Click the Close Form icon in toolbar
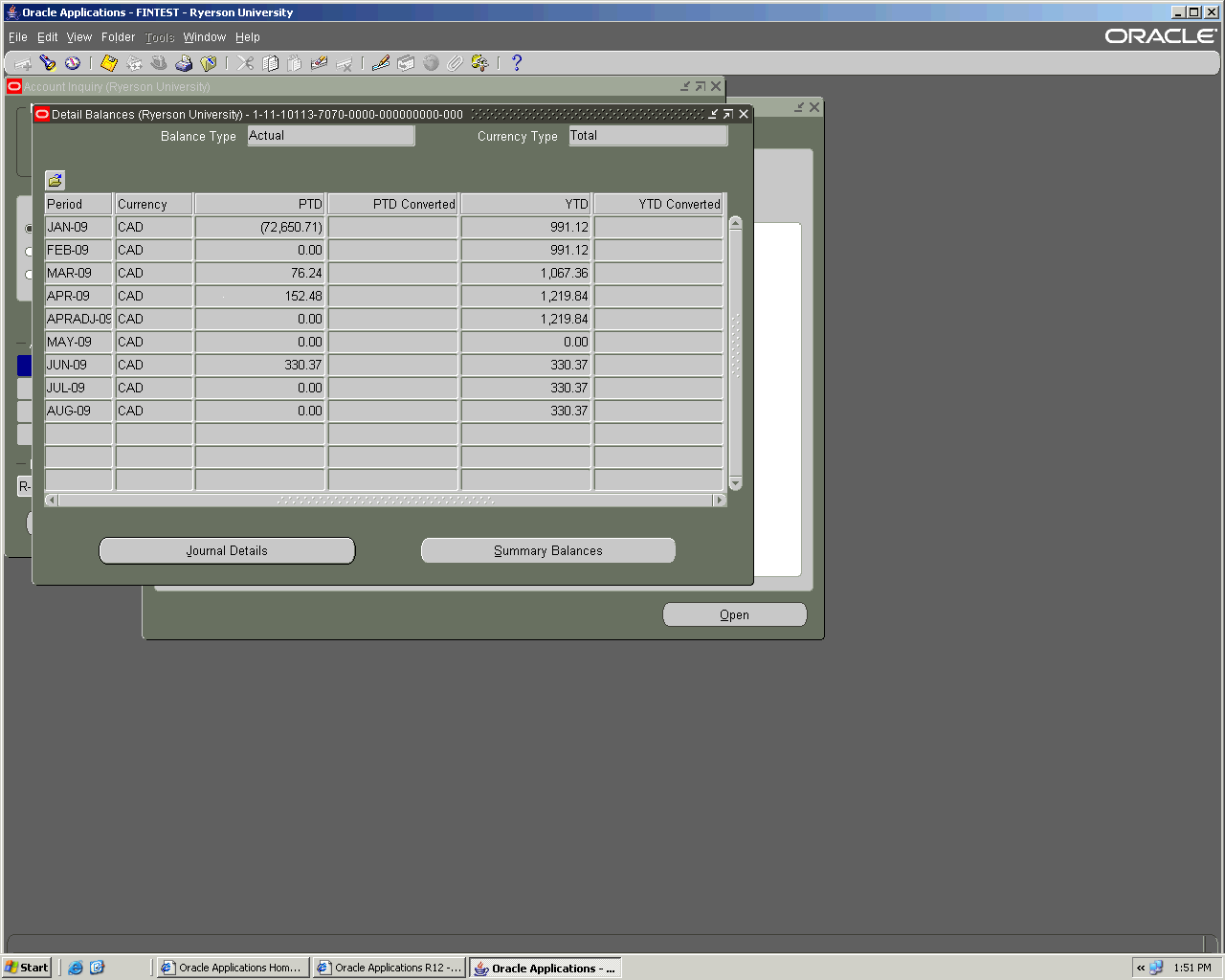The height and width of the screenshot is (980, 1225). point(209,63)
